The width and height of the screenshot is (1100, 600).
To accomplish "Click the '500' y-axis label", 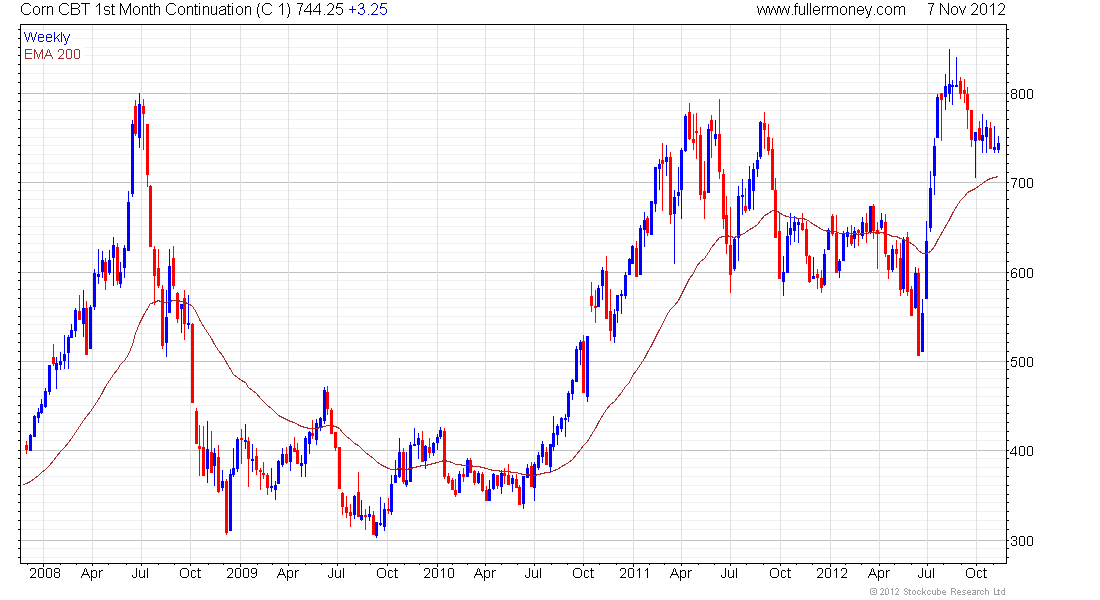I will [1021, 362].
